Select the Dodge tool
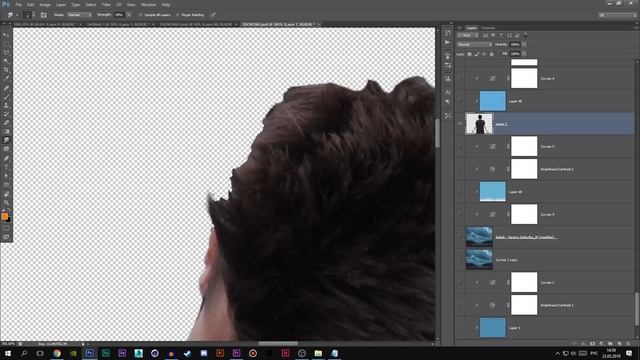The width and height of the screenshot is (640, 360). 6,149
